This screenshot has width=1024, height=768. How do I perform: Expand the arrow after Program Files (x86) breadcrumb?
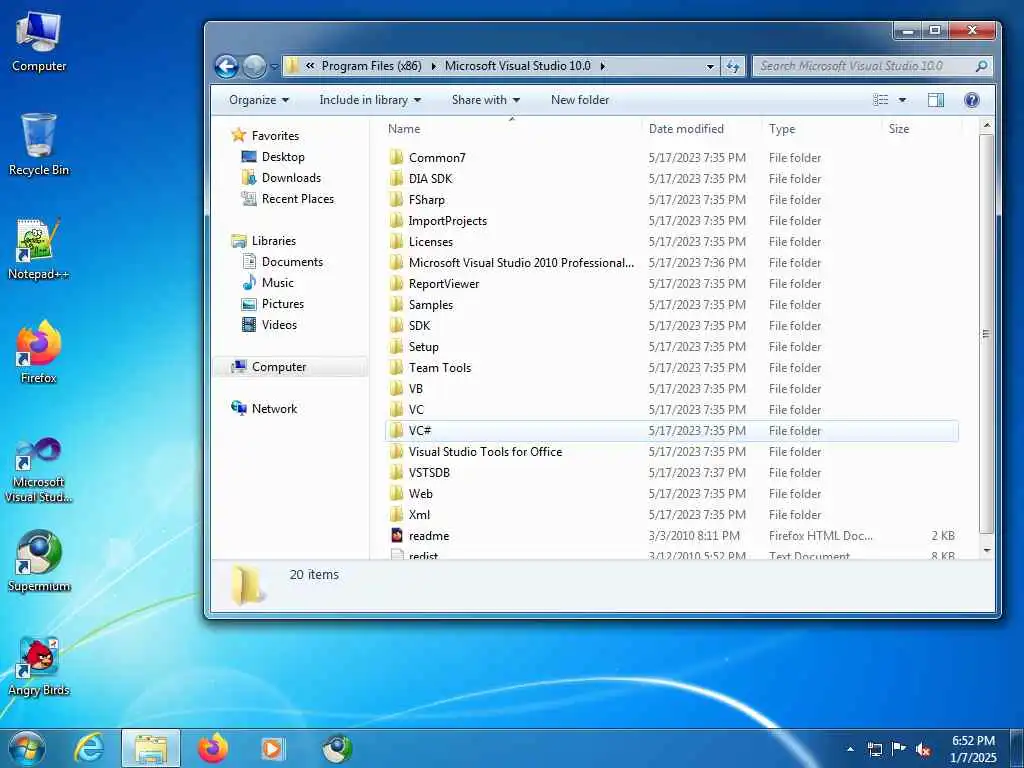[433, 66]
